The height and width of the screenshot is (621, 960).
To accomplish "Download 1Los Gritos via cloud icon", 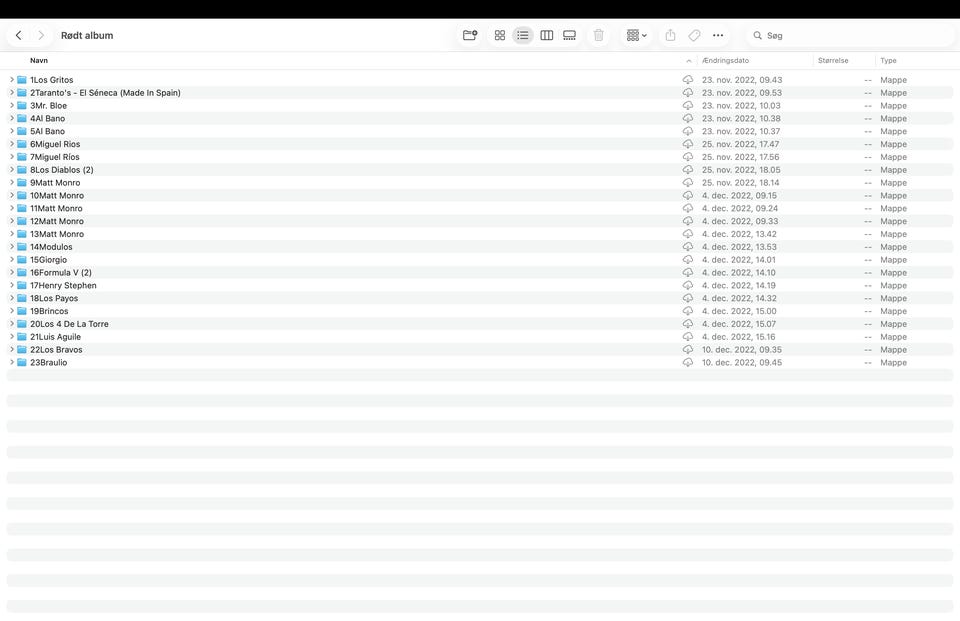I will point(688,80).
